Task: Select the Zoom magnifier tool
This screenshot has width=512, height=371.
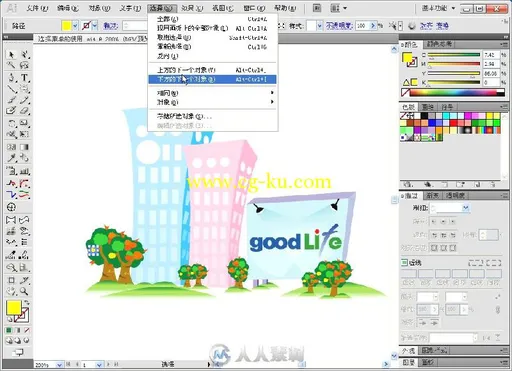Action: [24, 291]
